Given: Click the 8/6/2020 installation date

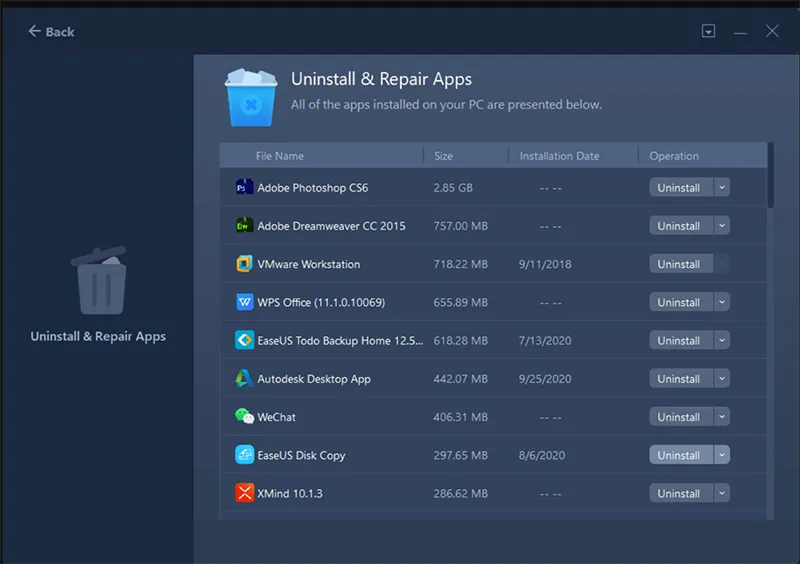Looking at the screenshot, I should 542,455.
